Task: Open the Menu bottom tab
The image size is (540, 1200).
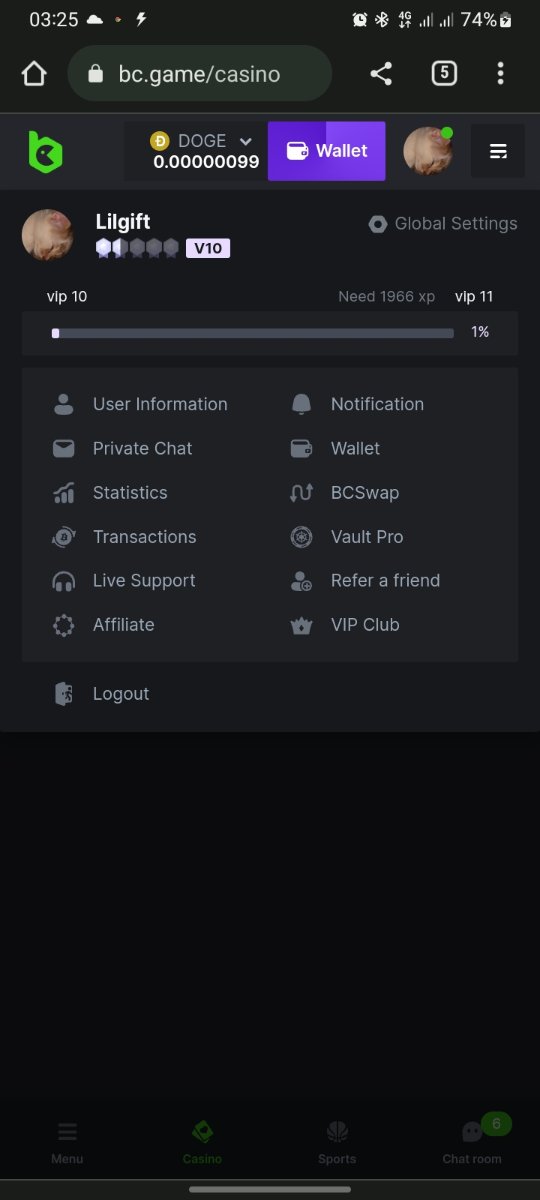Action: click(x=67, y=1143)
